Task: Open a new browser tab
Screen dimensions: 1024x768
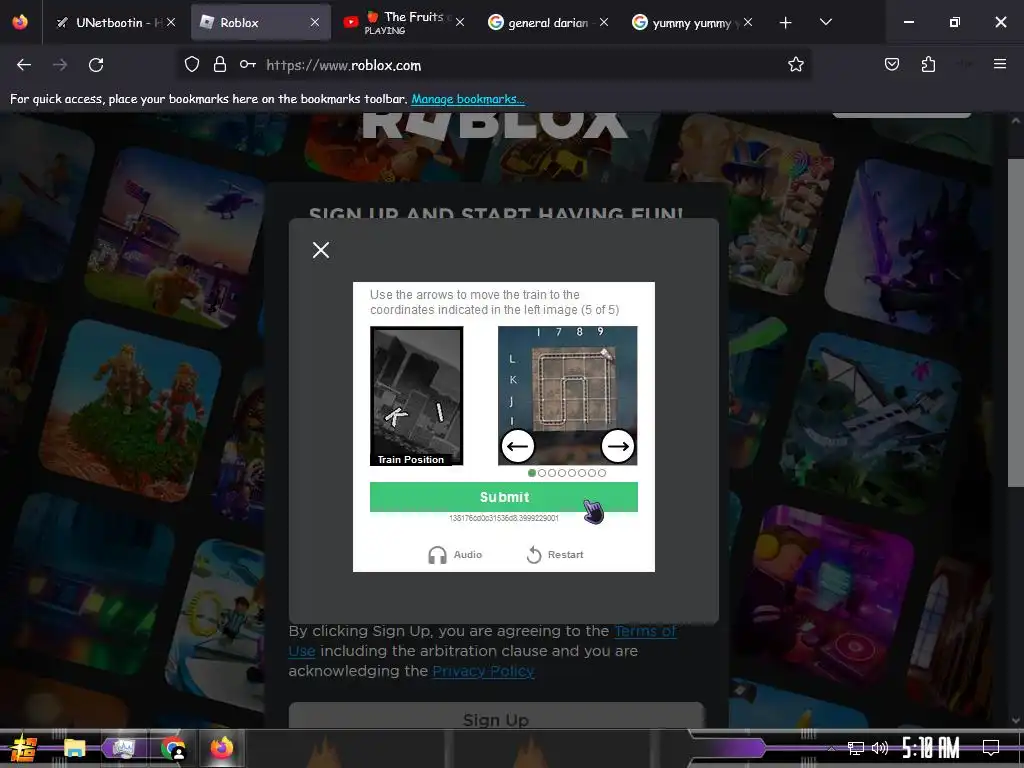Action: [786, 23]
